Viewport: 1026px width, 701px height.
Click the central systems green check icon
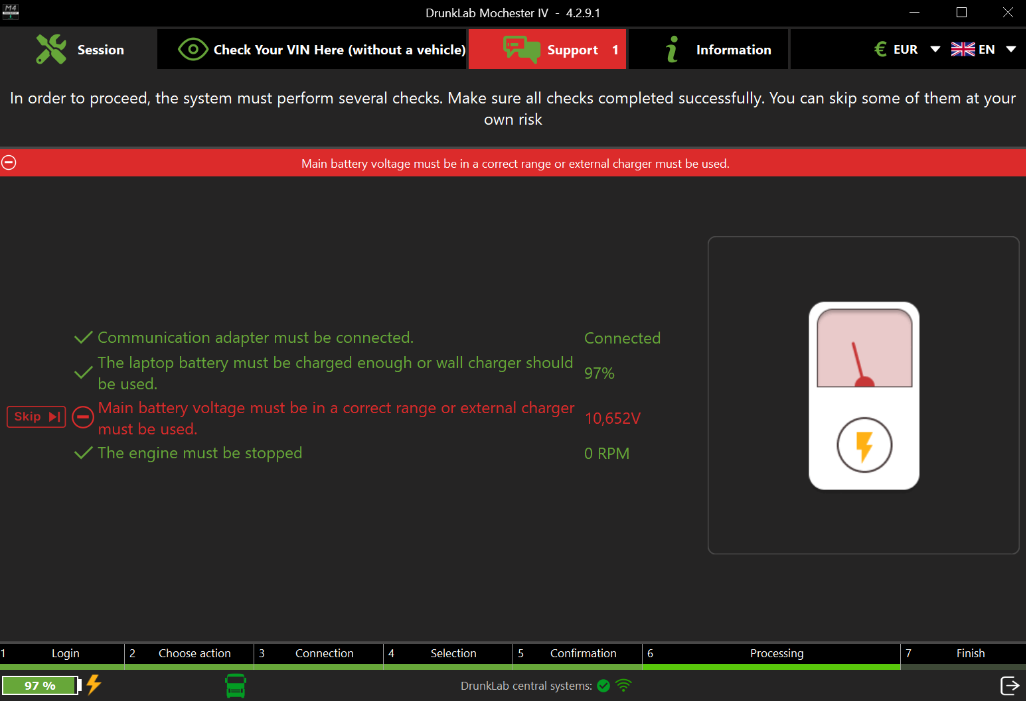pyautogui.click(x=603, y=686)
